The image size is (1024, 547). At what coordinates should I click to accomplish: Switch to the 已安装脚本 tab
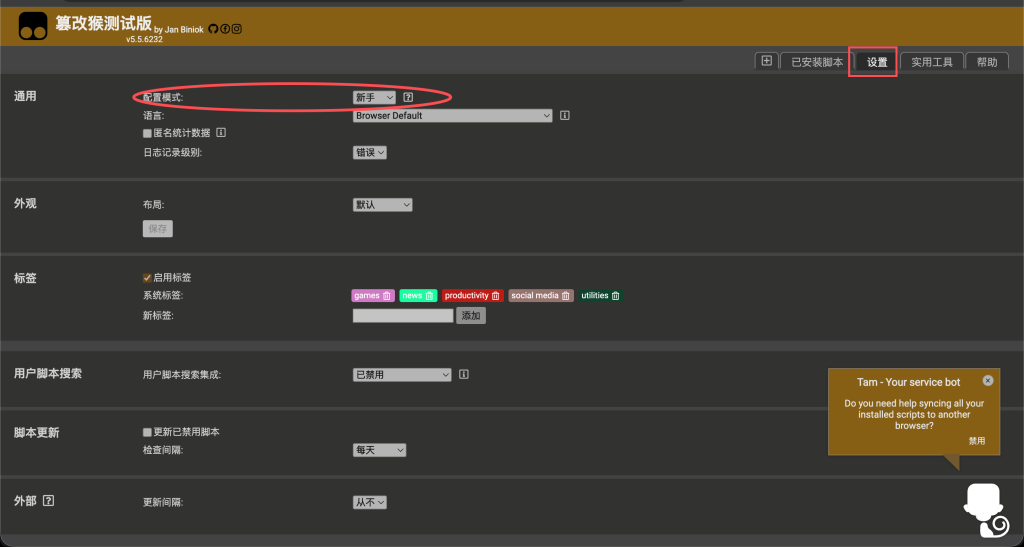(816, 62)
